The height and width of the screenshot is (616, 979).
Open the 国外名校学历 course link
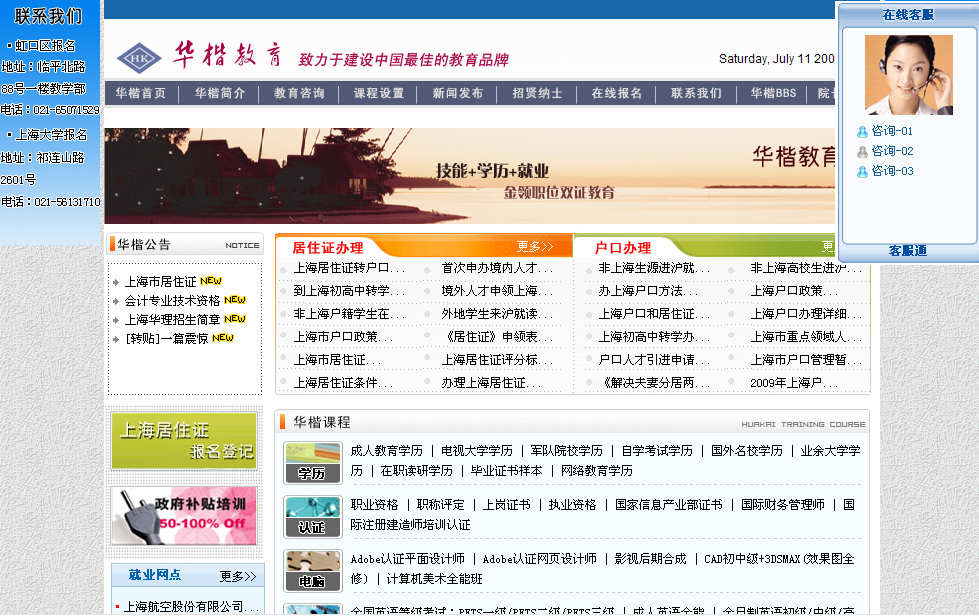[747, 451]
